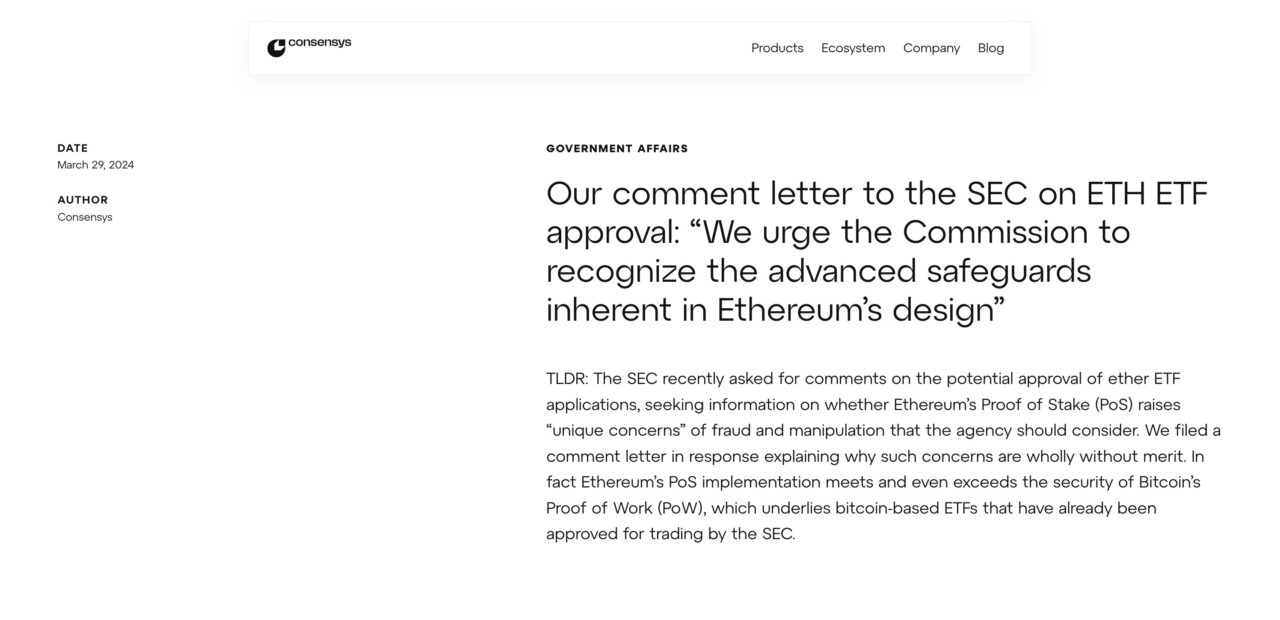Open the Ecosystem navigation item
1280x620 pixels.
(853, 48)
